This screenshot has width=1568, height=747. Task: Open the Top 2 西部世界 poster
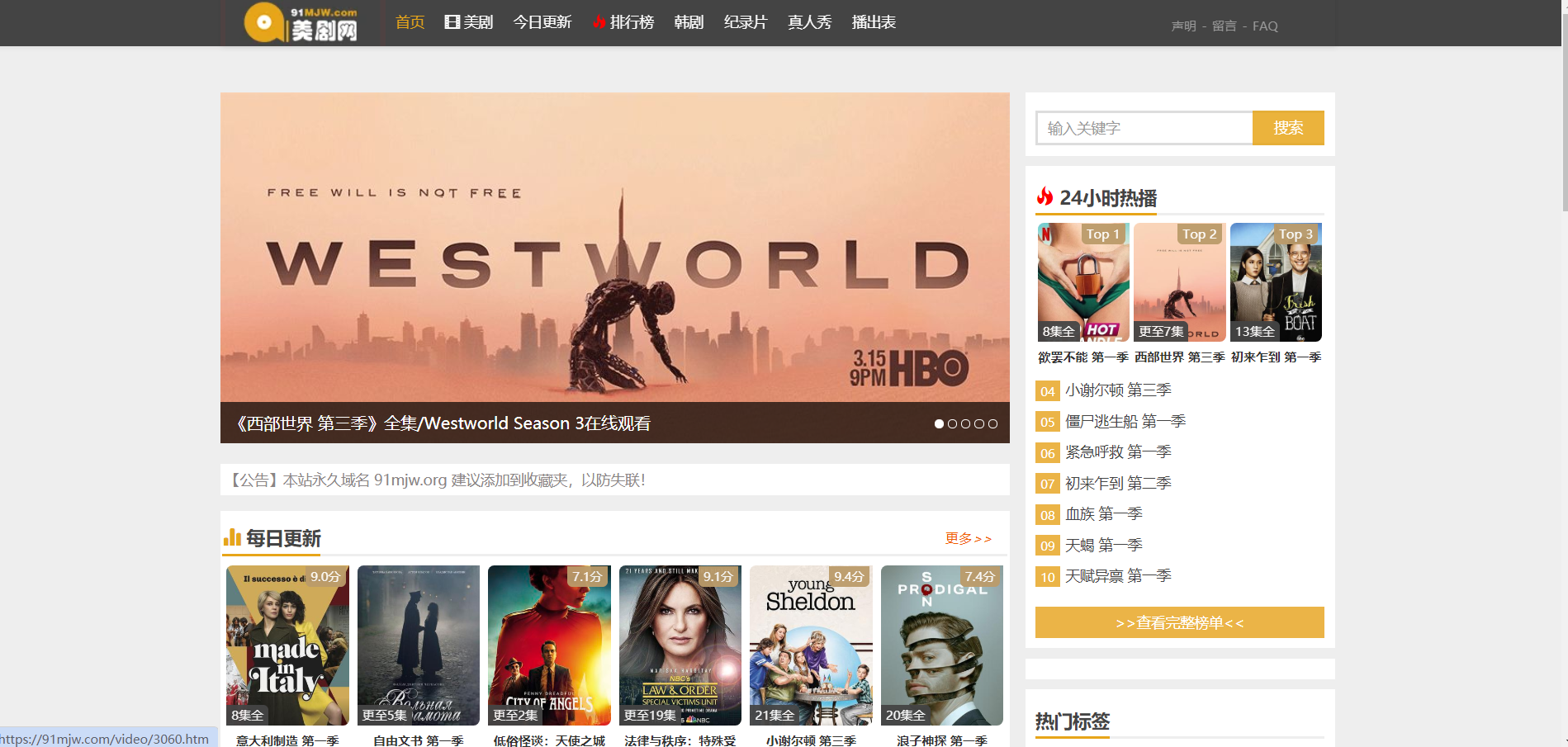[x=1180, y=282]
